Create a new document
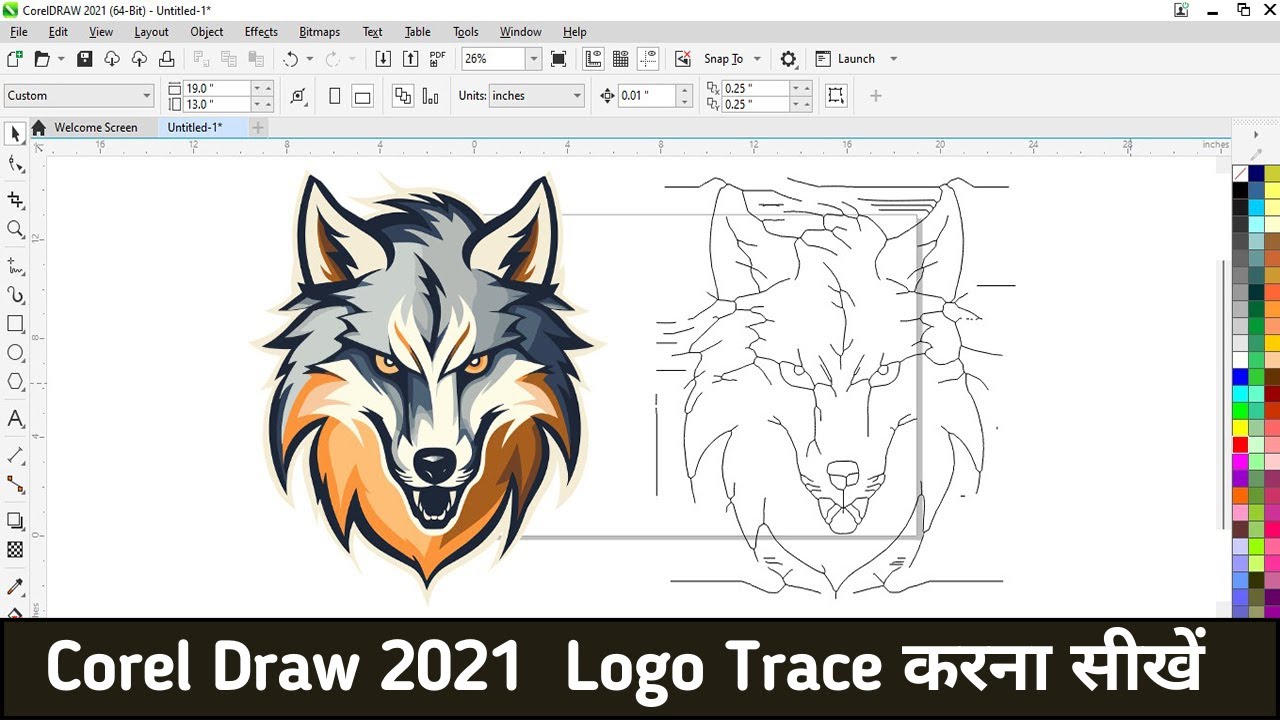Image resolution: width=1280 pixels, height=720 pixels. coord(15,59)
